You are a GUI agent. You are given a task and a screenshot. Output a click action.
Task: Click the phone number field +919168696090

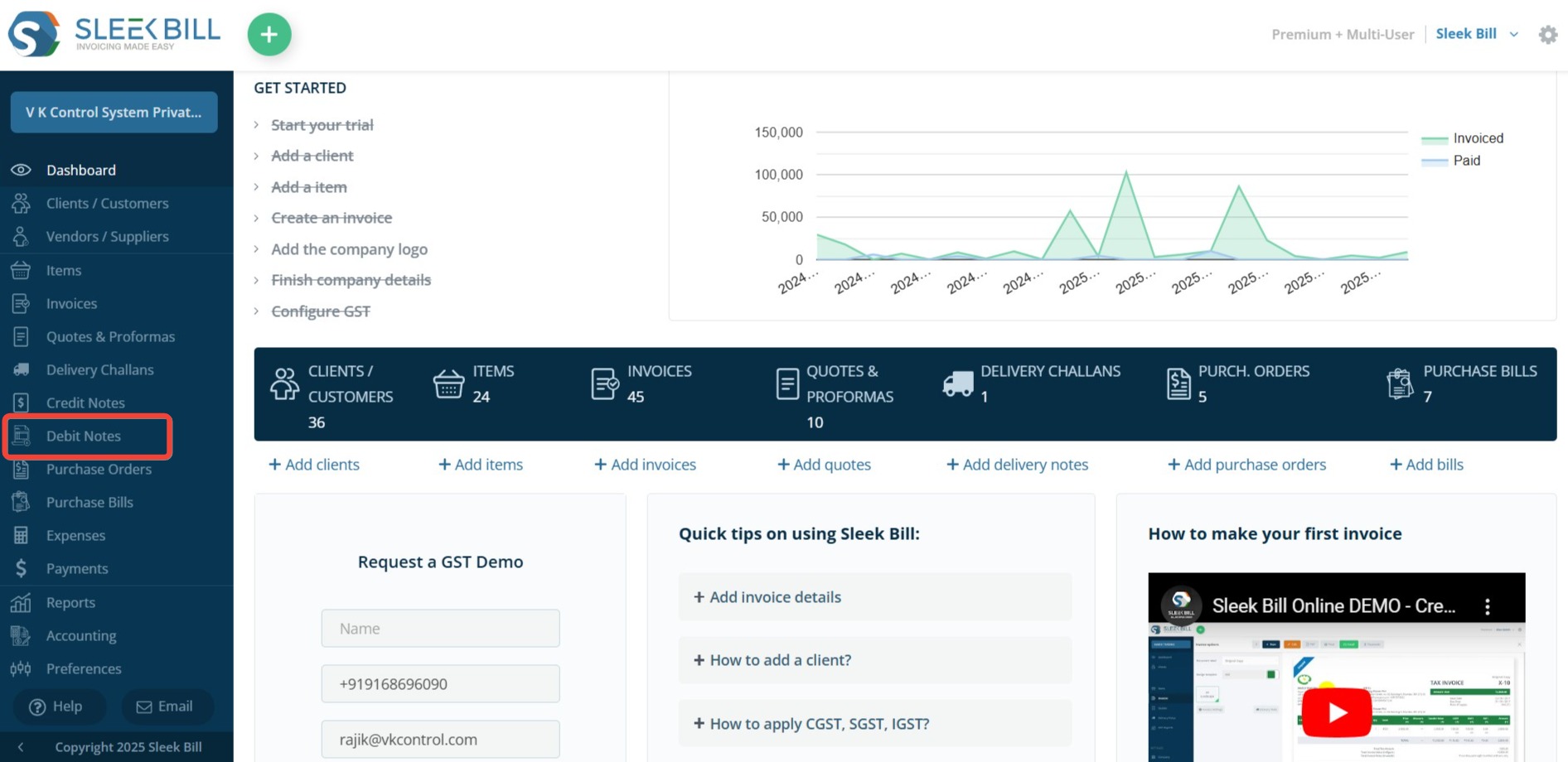(441, 684)
